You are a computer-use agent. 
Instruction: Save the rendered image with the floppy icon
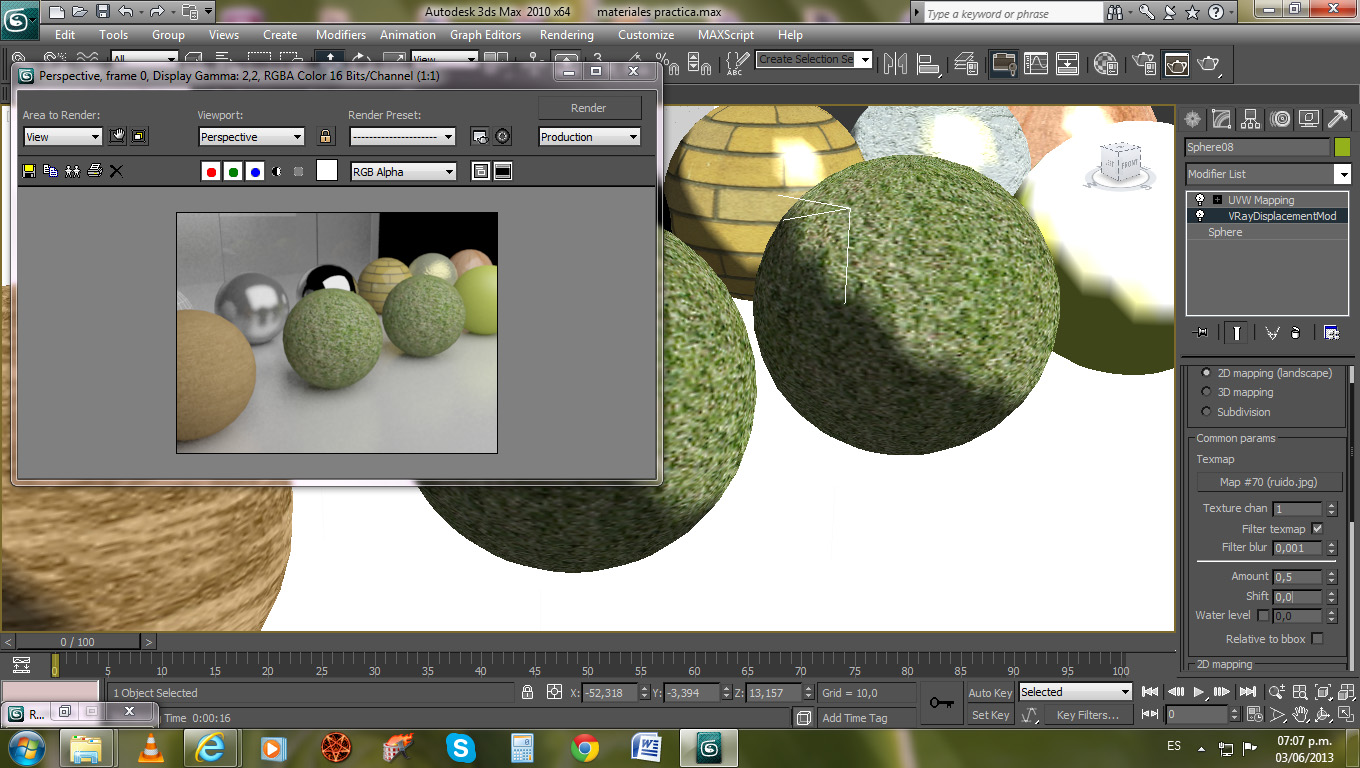point(29,171)
